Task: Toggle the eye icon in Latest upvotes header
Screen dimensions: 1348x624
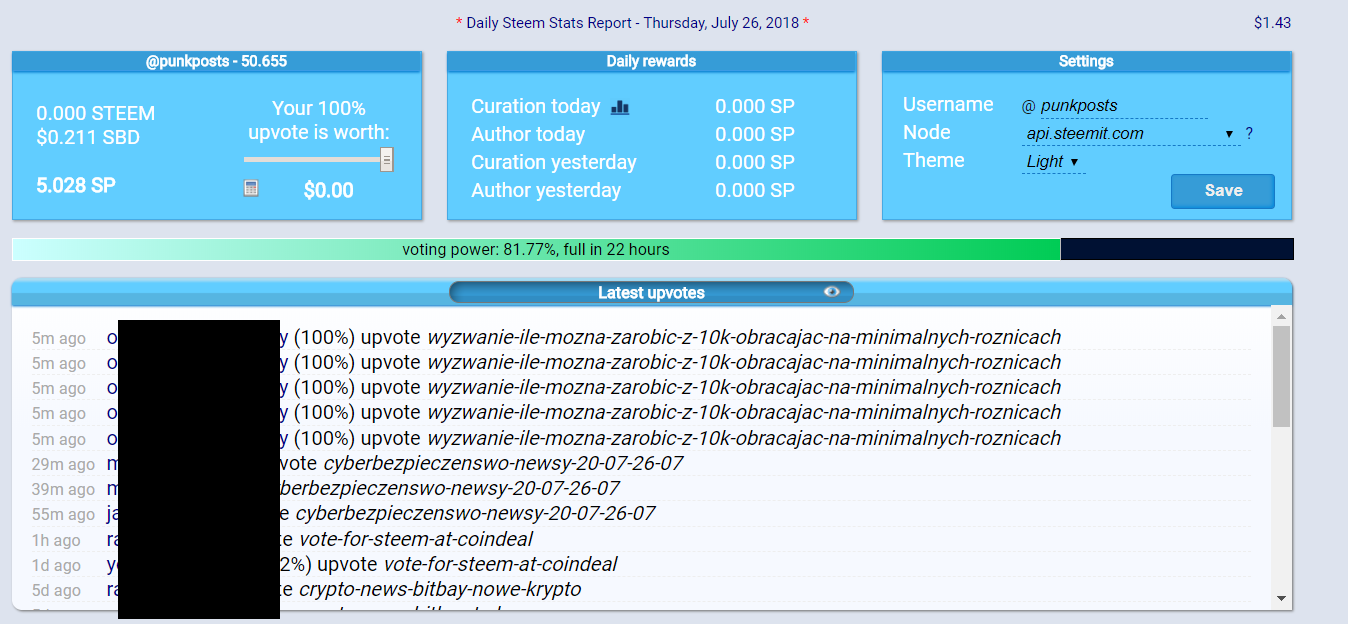Action: (831, 292)
